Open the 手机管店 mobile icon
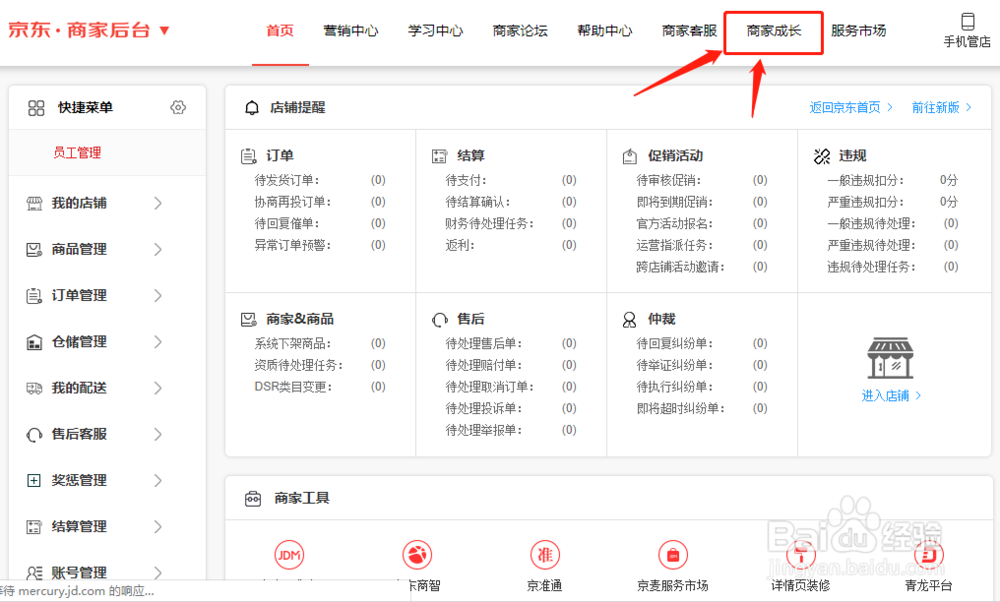1000x602 pixels. 966,20
